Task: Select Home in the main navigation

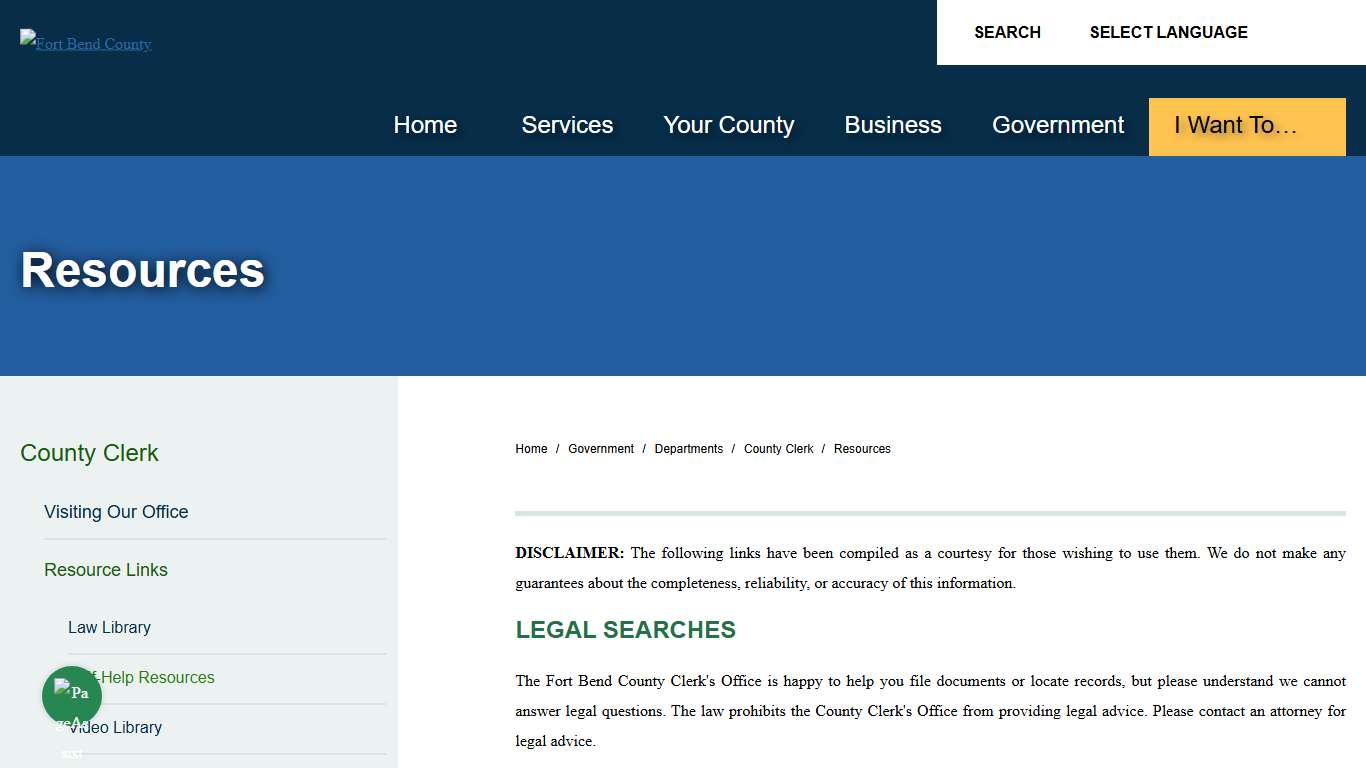Action: pyautogui.click(x=425, y=126)
